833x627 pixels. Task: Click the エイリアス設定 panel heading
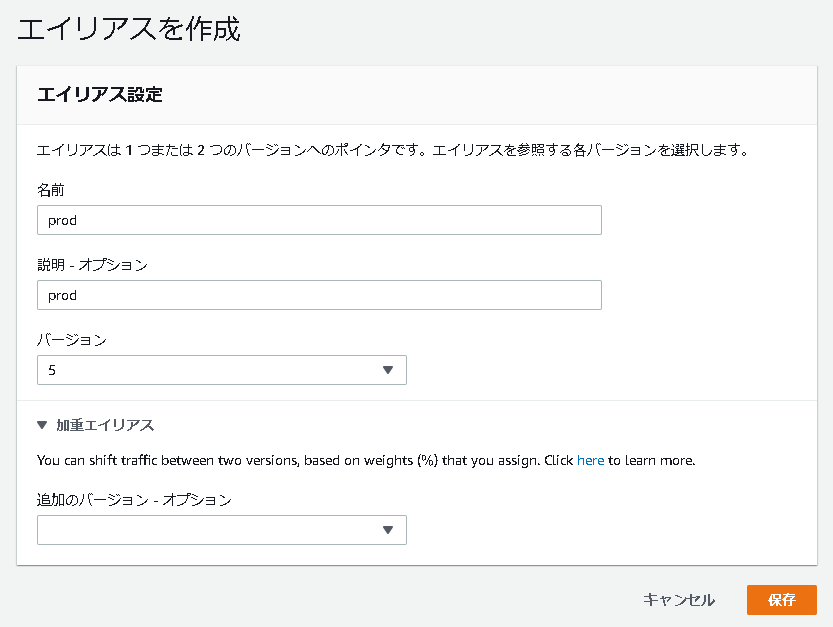(x=100, y=95)
